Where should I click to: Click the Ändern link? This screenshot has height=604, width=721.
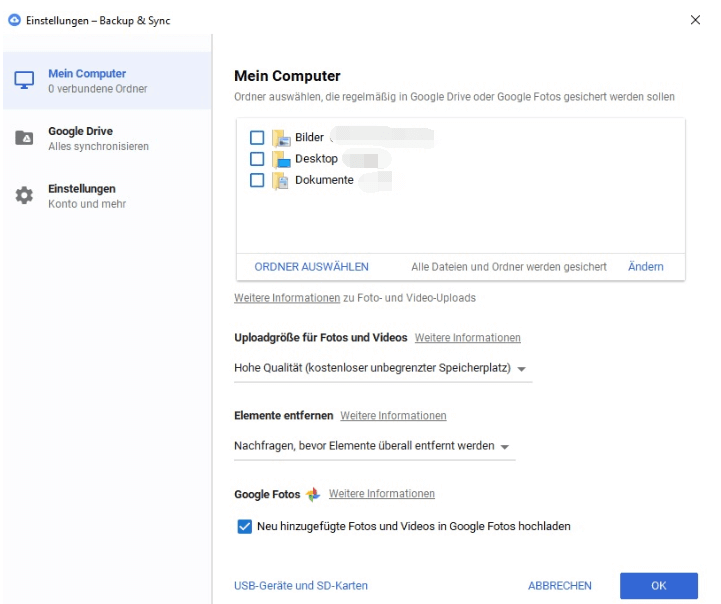tap(646, 267)
